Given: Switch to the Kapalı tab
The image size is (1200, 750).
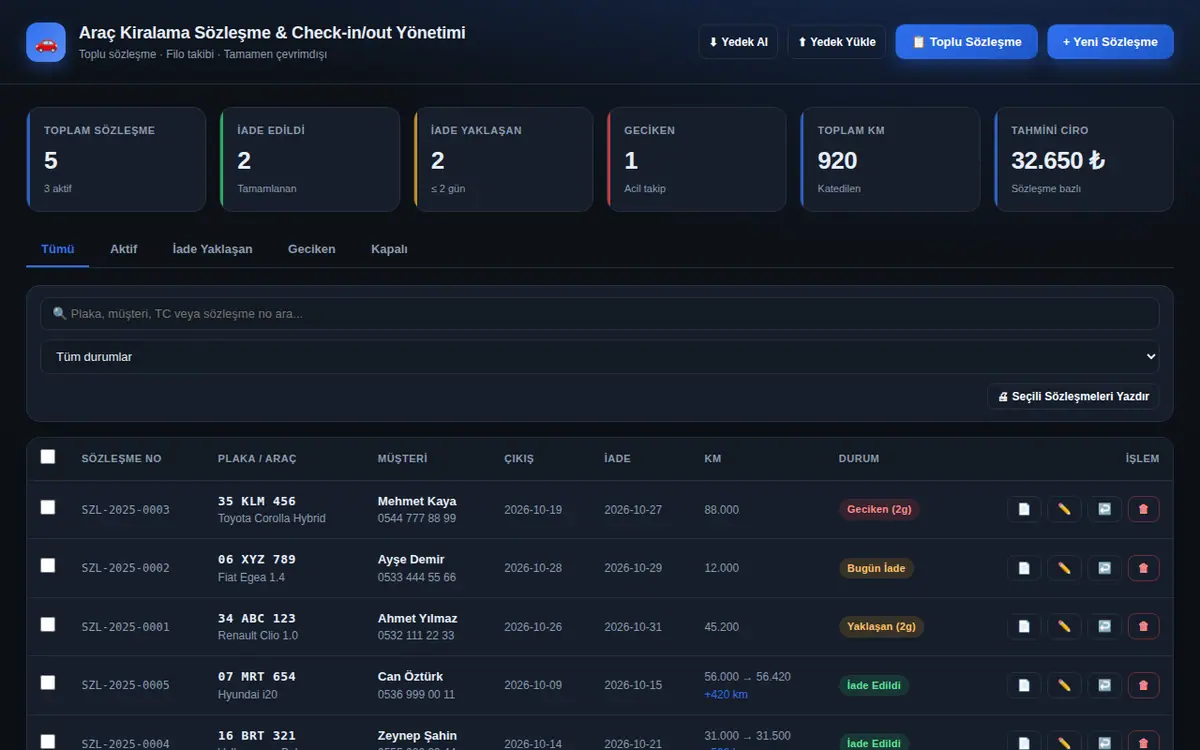Looking at the screenshot, I should pos(389,249).
